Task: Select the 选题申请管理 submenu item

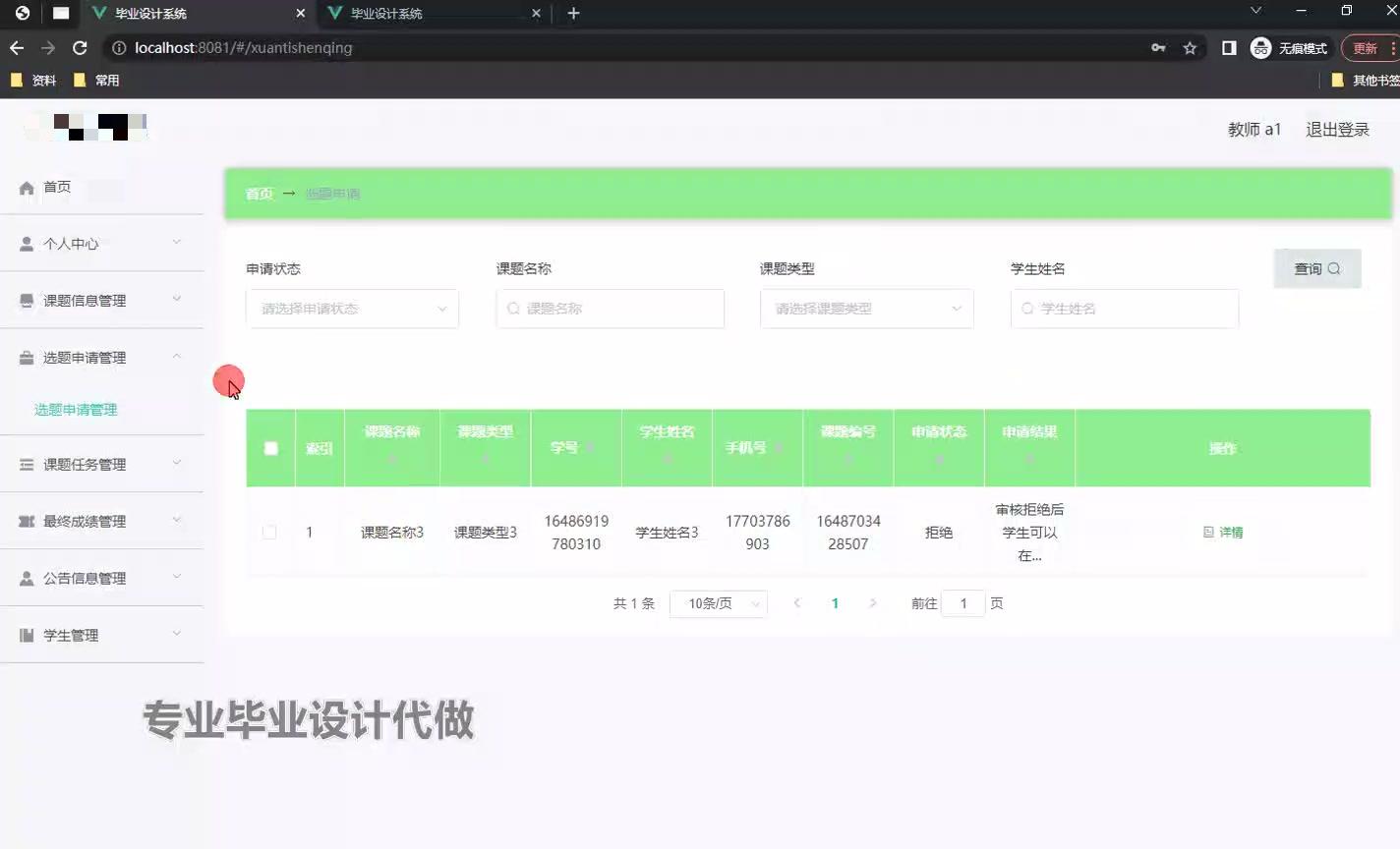Action: (76, 410)
